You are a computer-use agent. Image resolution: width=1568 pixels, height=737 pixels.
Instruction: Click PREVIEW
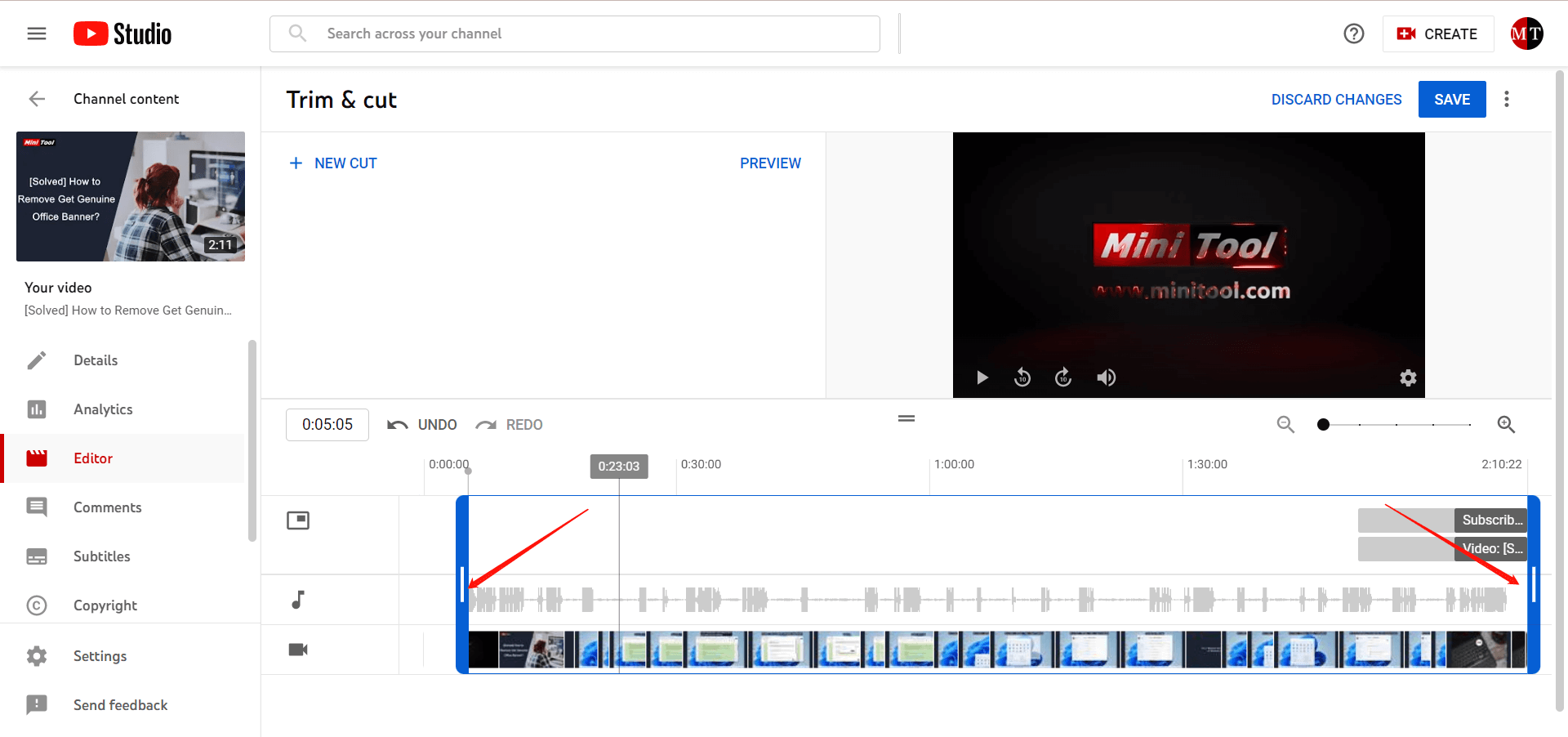tap(770, 163)
